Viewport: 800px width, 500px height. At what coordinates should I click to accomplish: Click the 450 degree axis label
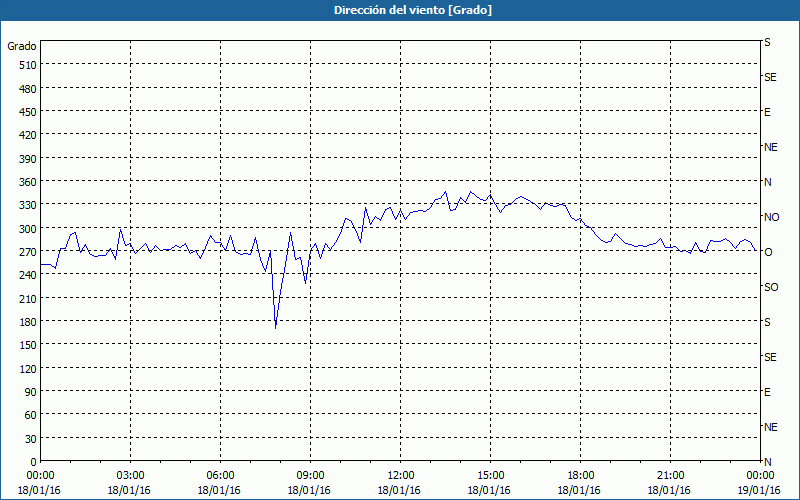point(29,112)
